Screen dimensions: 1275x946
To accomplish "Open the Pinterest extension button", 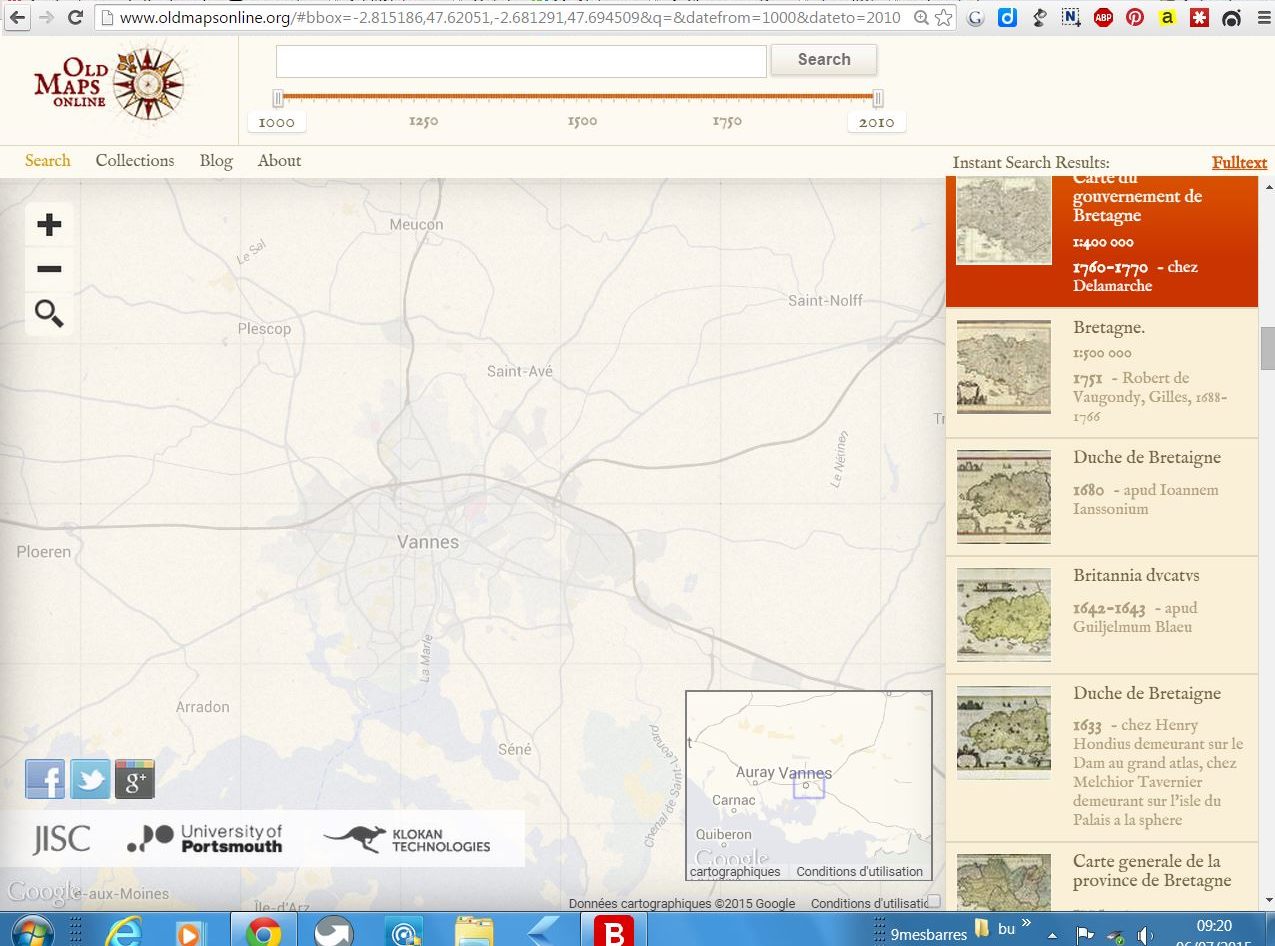I will point(1135,17).
